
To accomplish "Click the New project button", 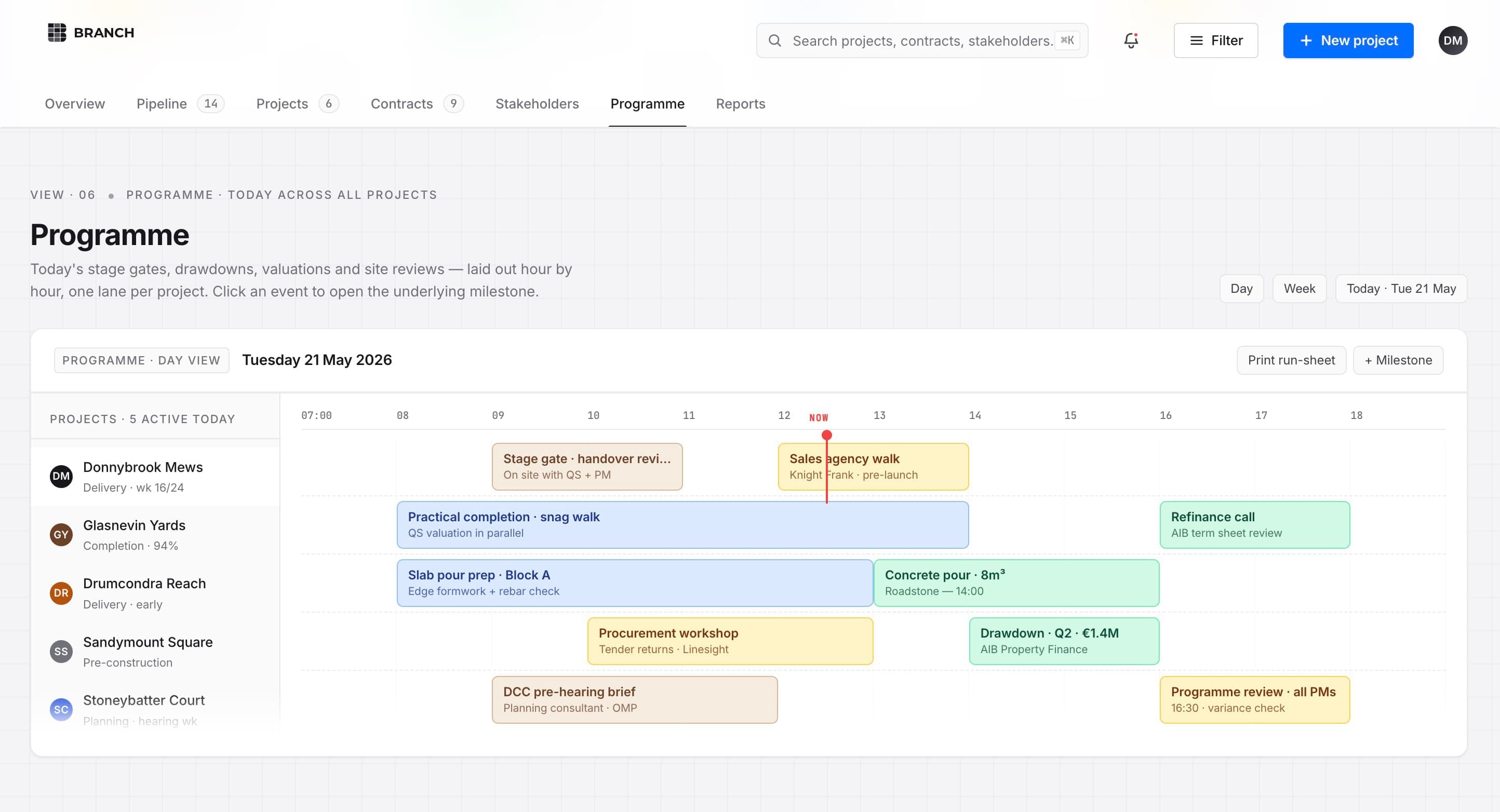I will pyautogui.click(x=1348, y=40).
